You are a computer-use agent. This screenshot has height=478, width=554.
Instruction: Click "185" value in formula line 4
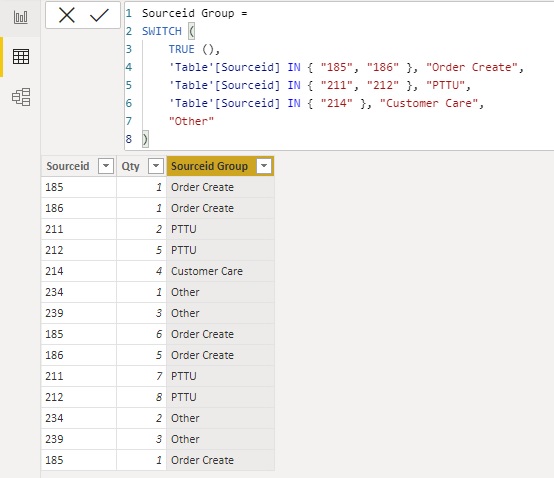point(336,67)
